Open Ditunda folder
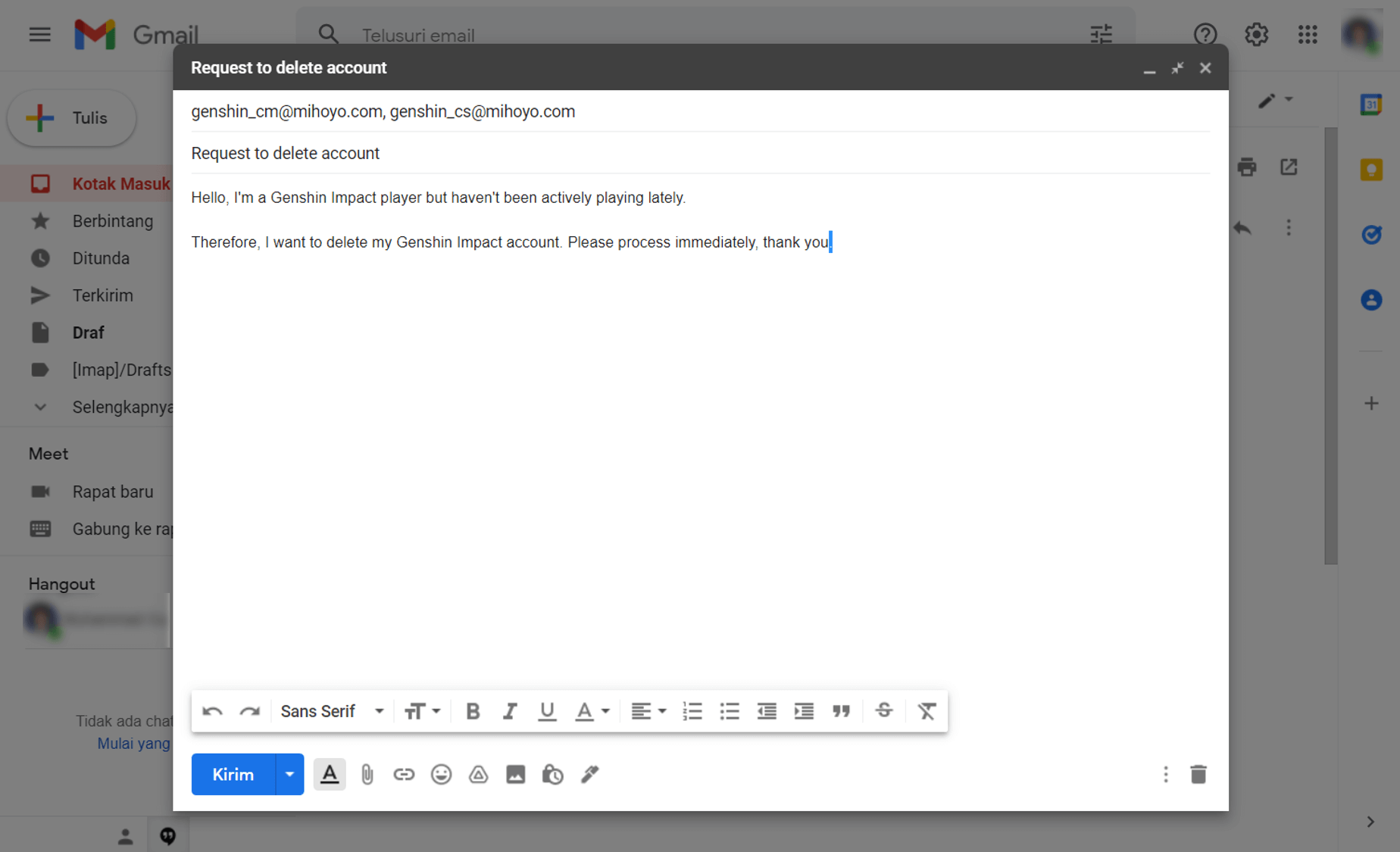Viewport: 1400px width, 852px height. (x=87, y=258)
